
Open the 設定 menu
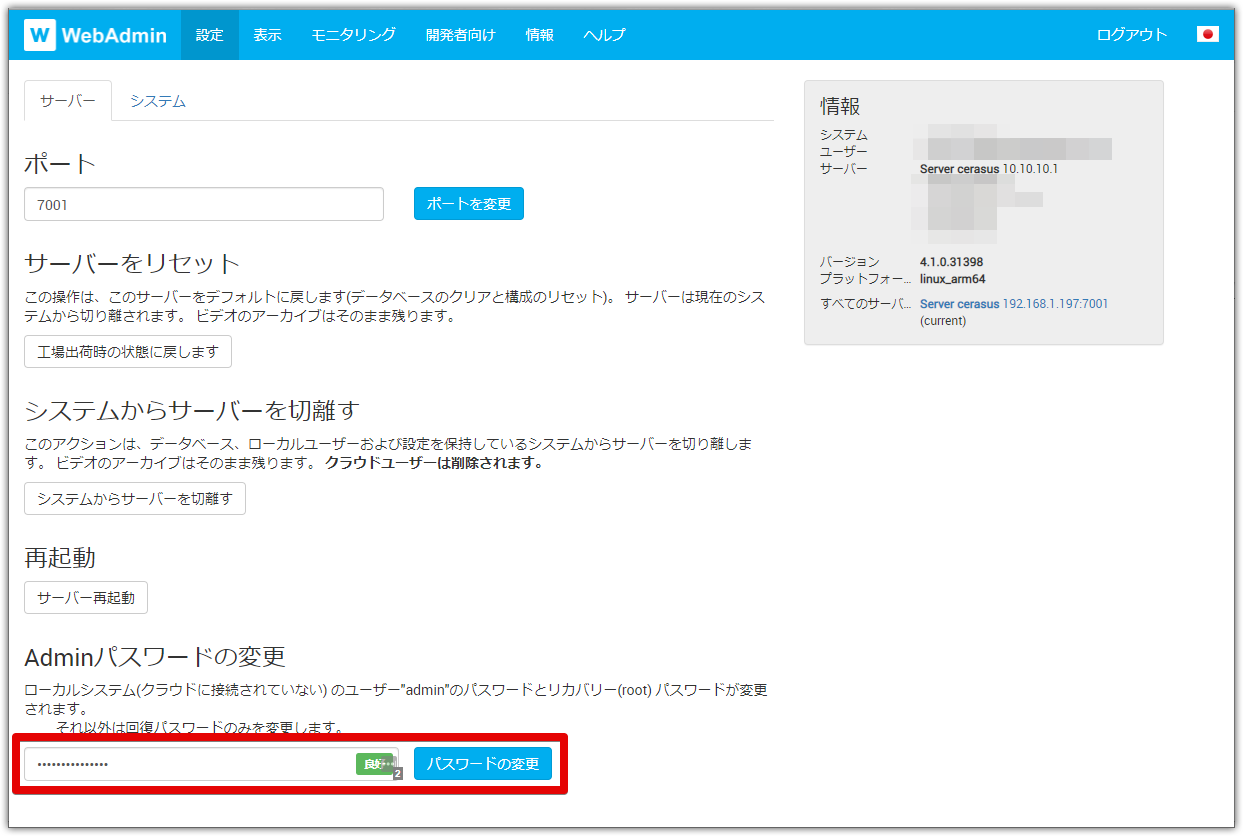pos(210,35)
